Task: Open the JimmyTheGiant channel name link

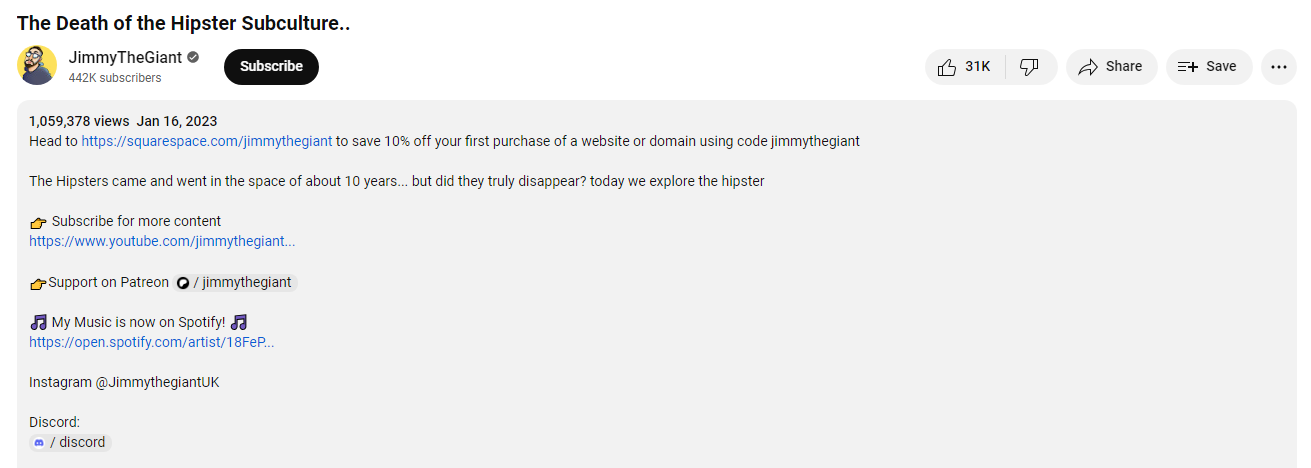Action: [124, 57]
